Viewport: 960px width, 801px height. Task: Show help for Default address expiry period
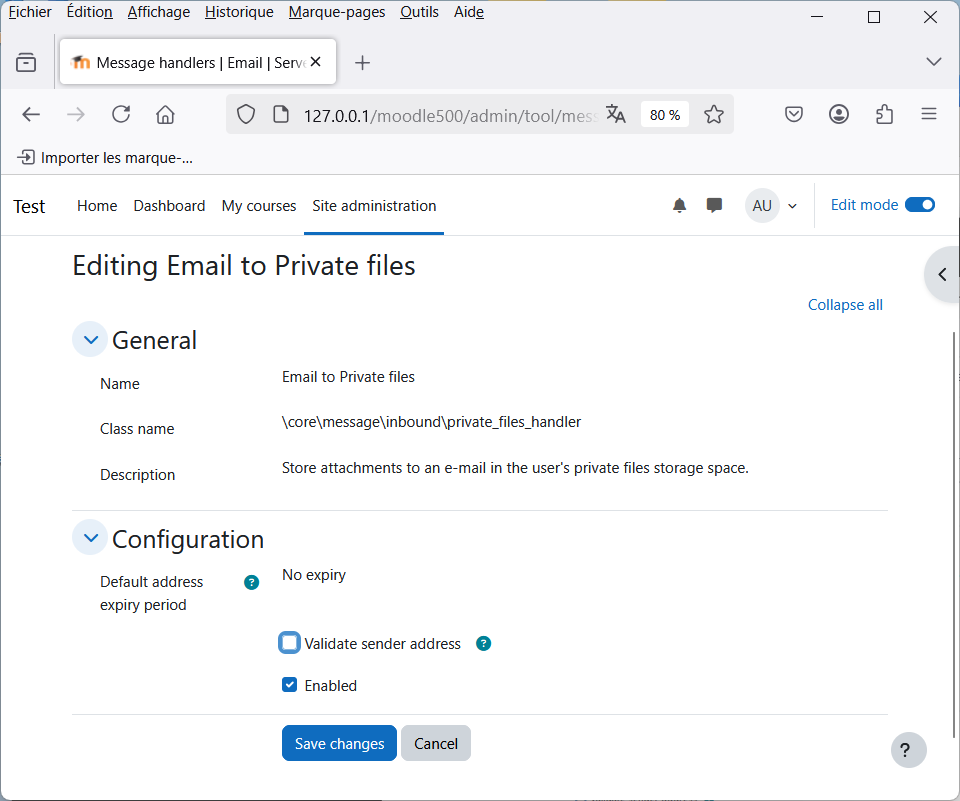point(252,582)
